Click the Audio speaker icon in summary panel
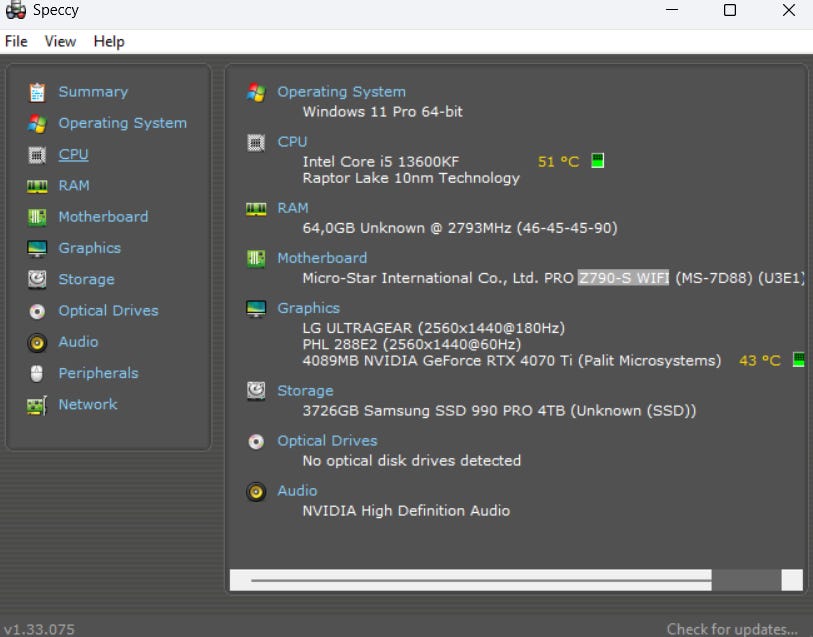This screenshot has height=637, width=813. 256,491
